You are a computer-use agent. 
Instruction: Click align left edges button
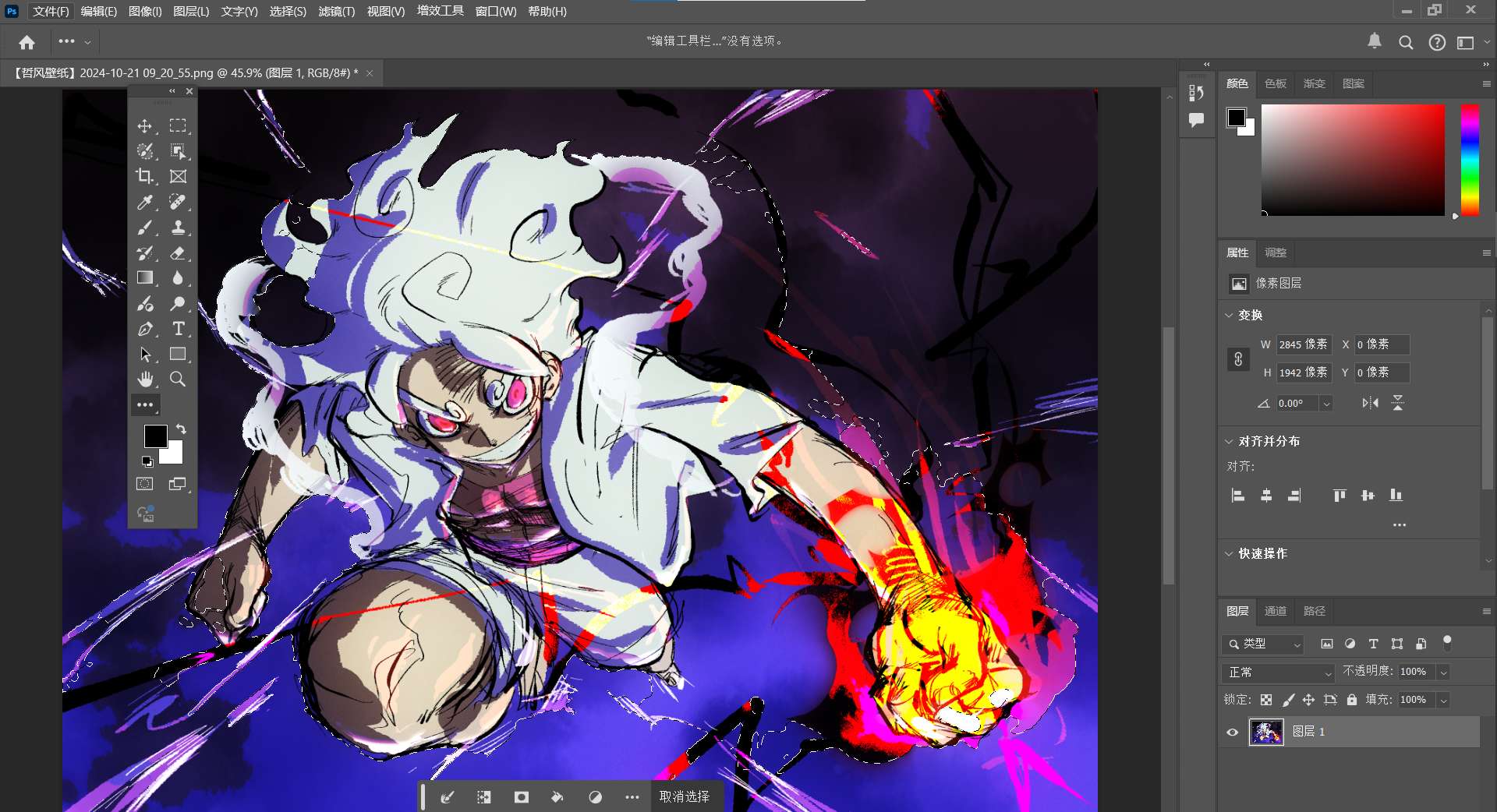click(x=1238, y=496)
